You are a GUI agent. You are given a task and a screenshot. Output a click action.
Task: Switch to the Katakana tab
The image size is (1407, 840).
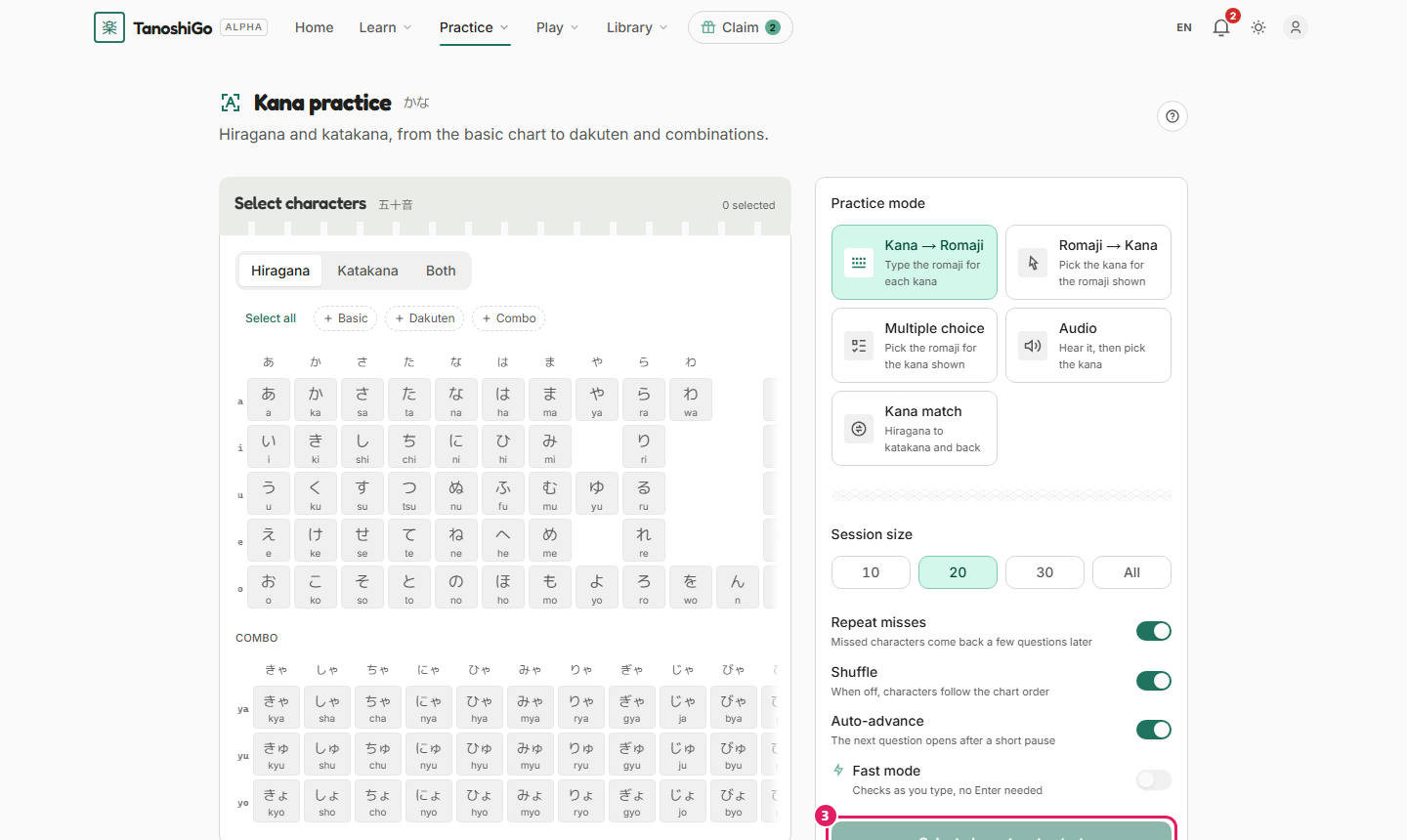click(367, 271)
